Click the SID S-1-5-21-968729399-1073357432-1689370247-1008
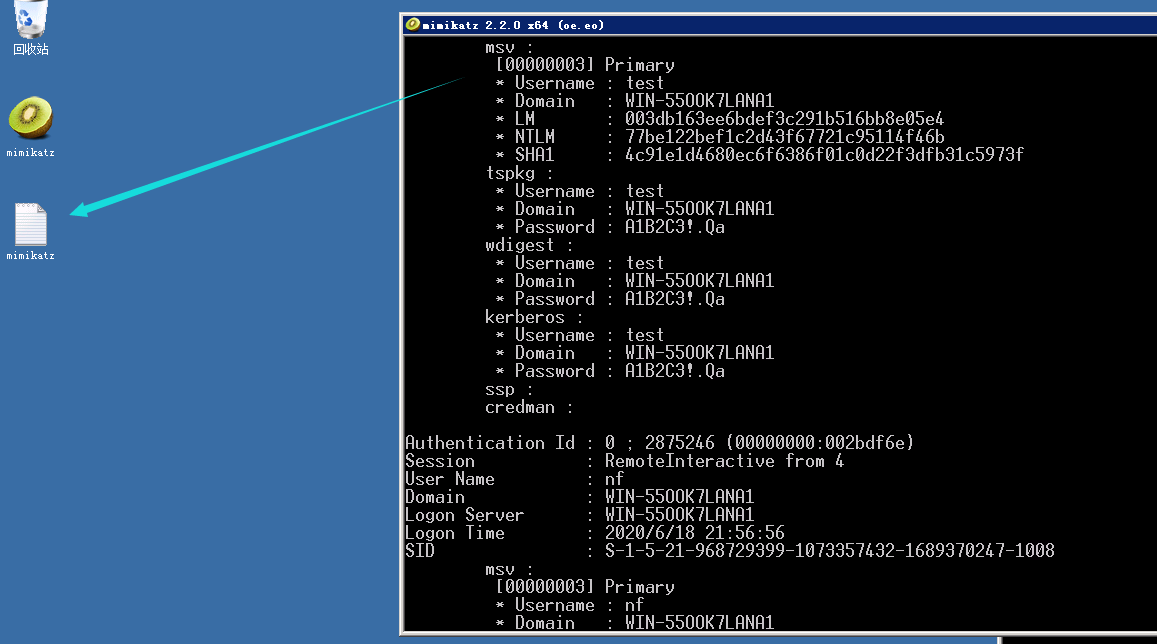This screenshot has width=1157, height=644. [x=829, y=551]
